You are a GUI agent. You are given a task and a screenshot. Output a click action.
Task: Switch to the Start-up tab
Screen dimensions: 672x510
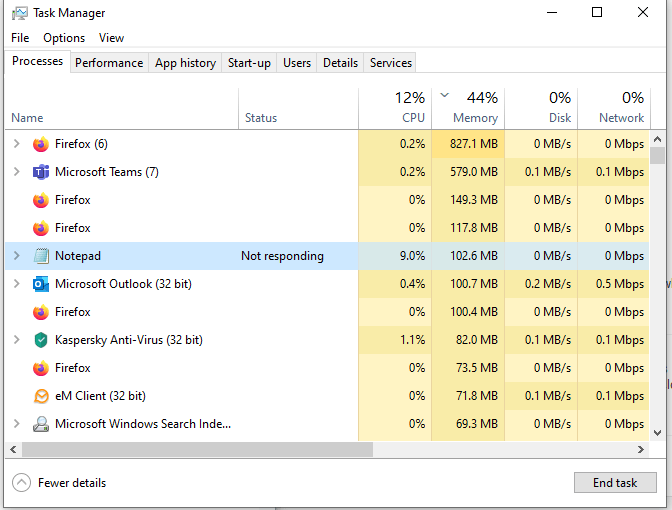pos(249,63)
